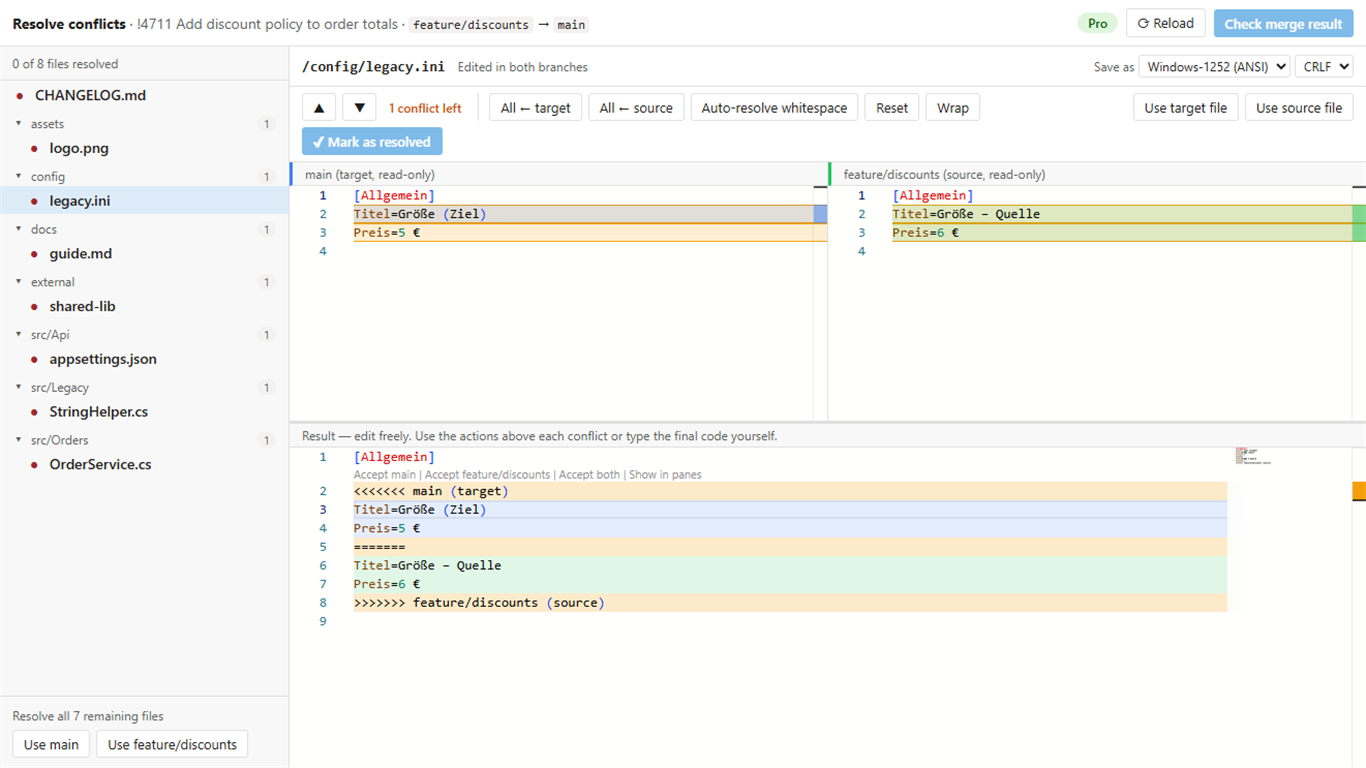1366x768 pixels.
Task: Click blue change marker in target pane
Action: pos(820,214)
